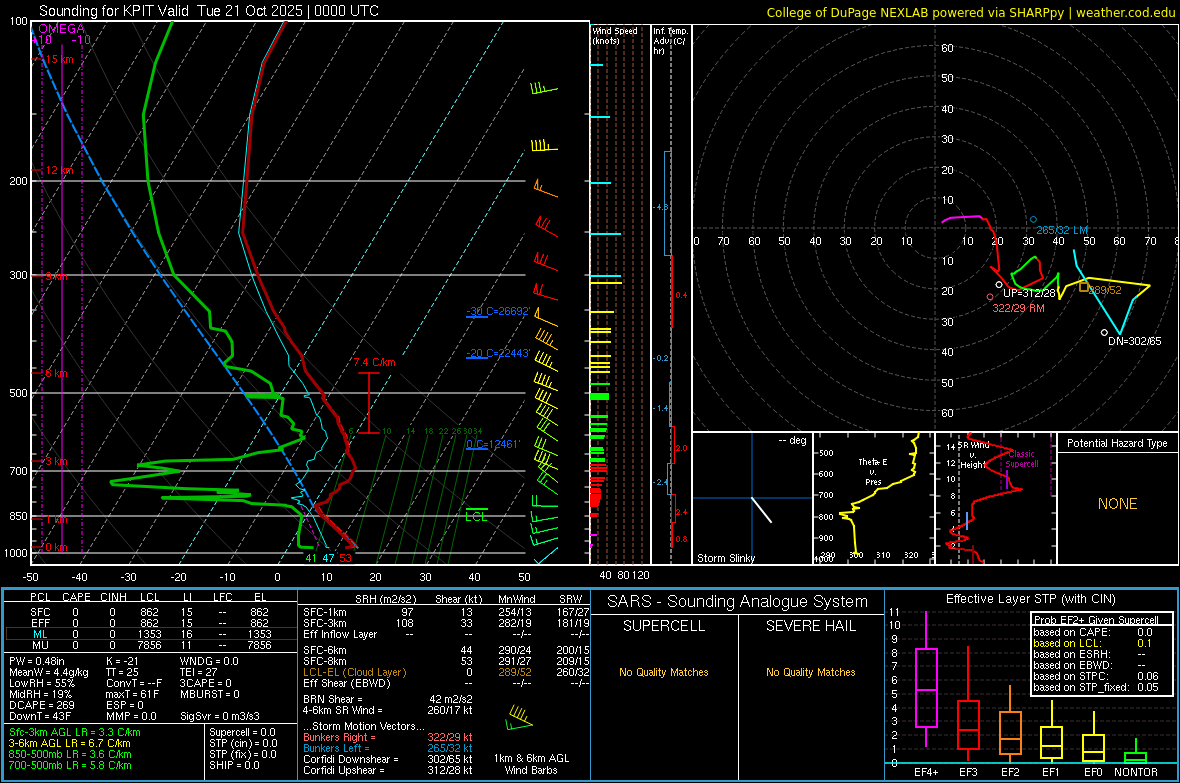Image resolution: width=1180 pixels, height=783 pixels.
Task: Select the MU parcel row
Action: coord(149,645)
